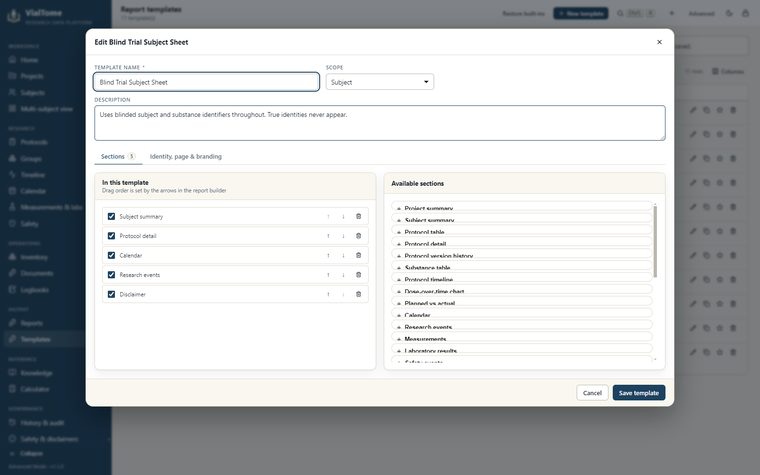Add Substance table from available sections
The height and width of the screenshot is (475, 760).
coord(522,266)
